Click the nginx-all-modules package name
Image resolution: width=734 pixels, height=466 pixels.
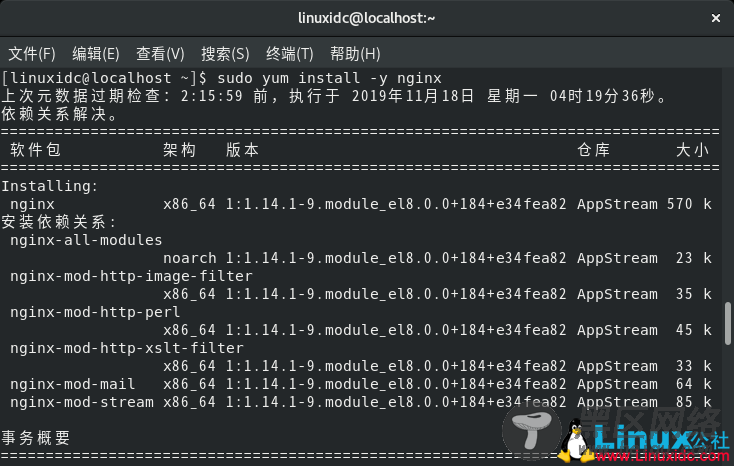coord(86,240)
